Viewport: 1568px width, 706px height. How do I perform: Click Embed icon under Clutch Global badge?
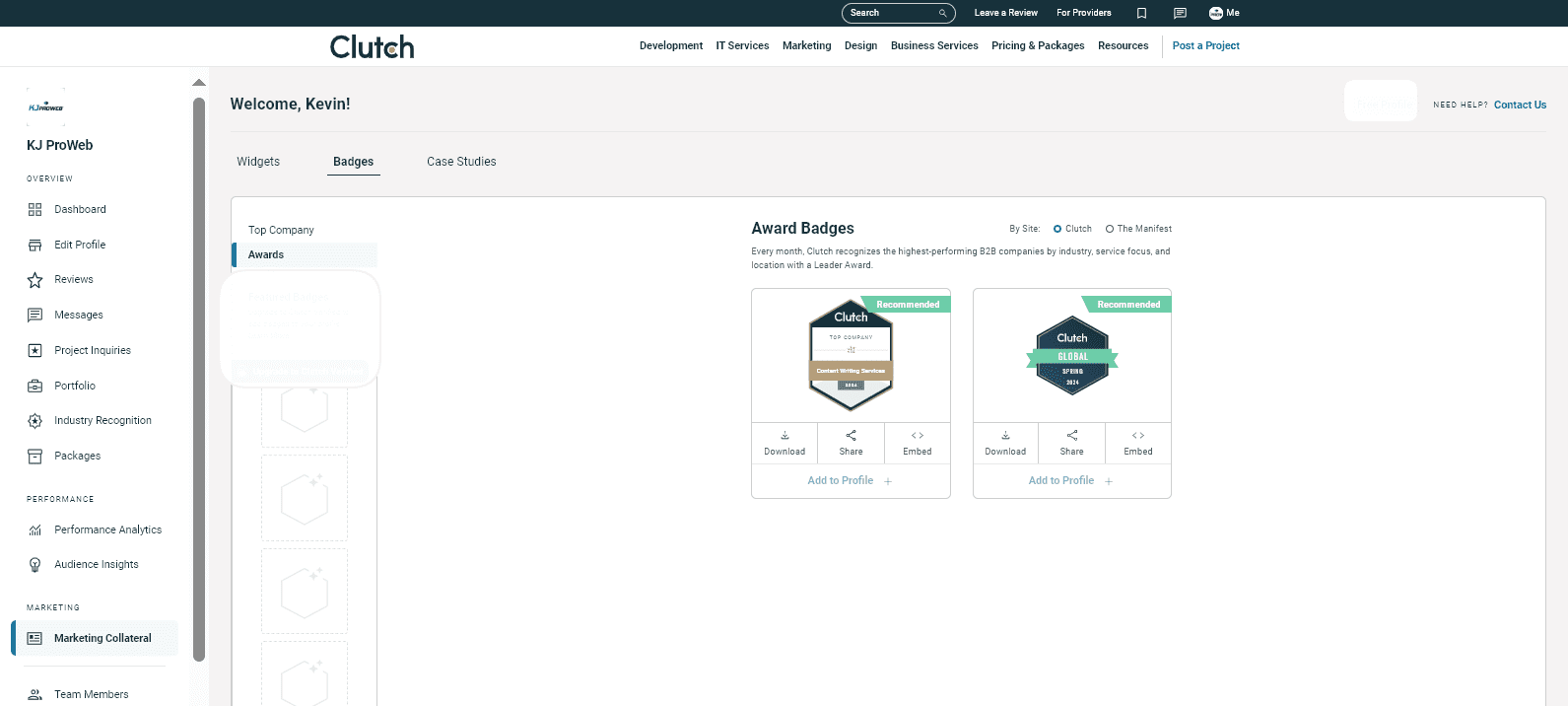pyautogui.click(x=1137, y=436)
